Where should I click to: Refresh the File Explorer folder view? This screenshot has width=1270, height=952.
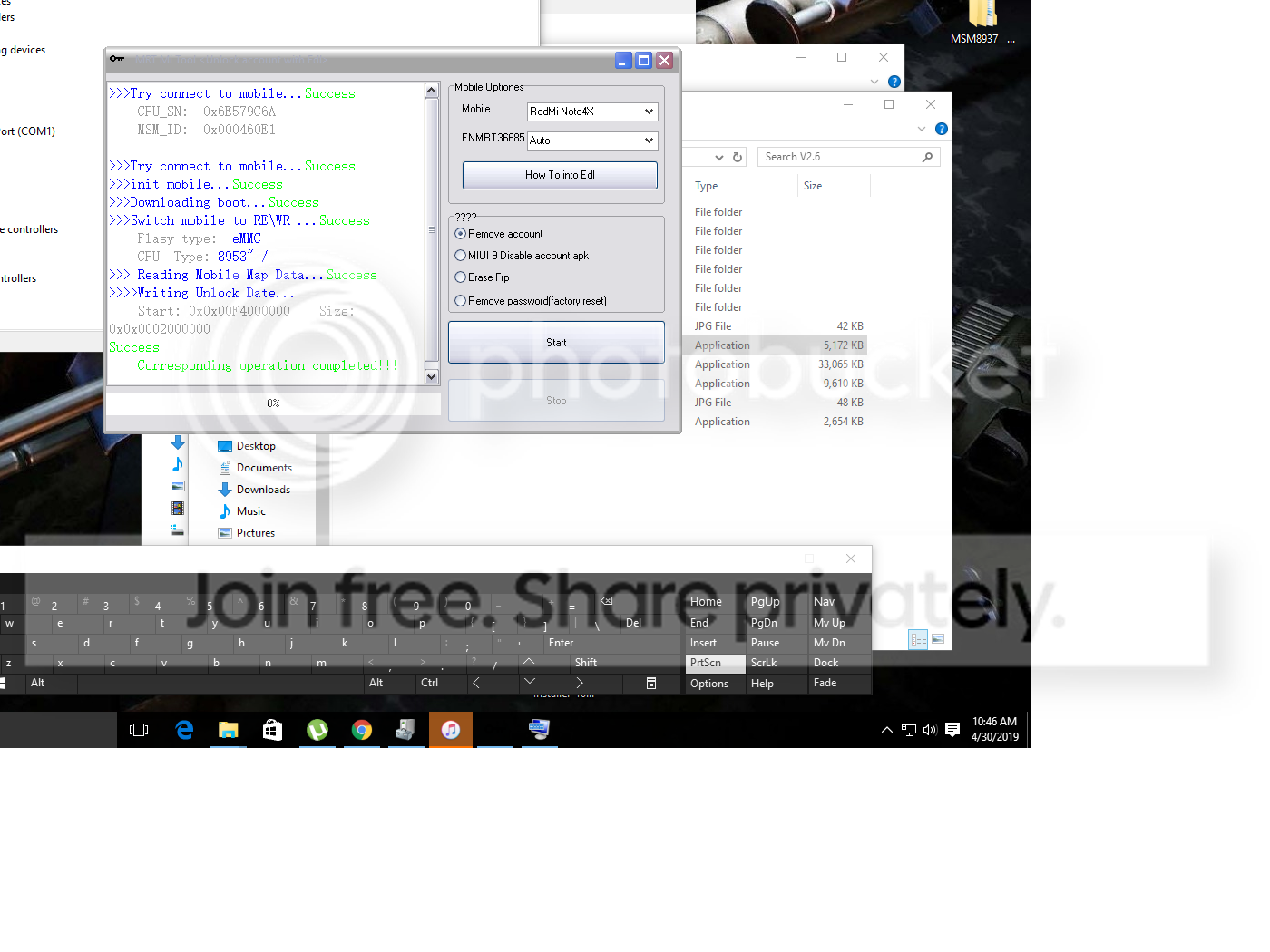coord(738,157)
